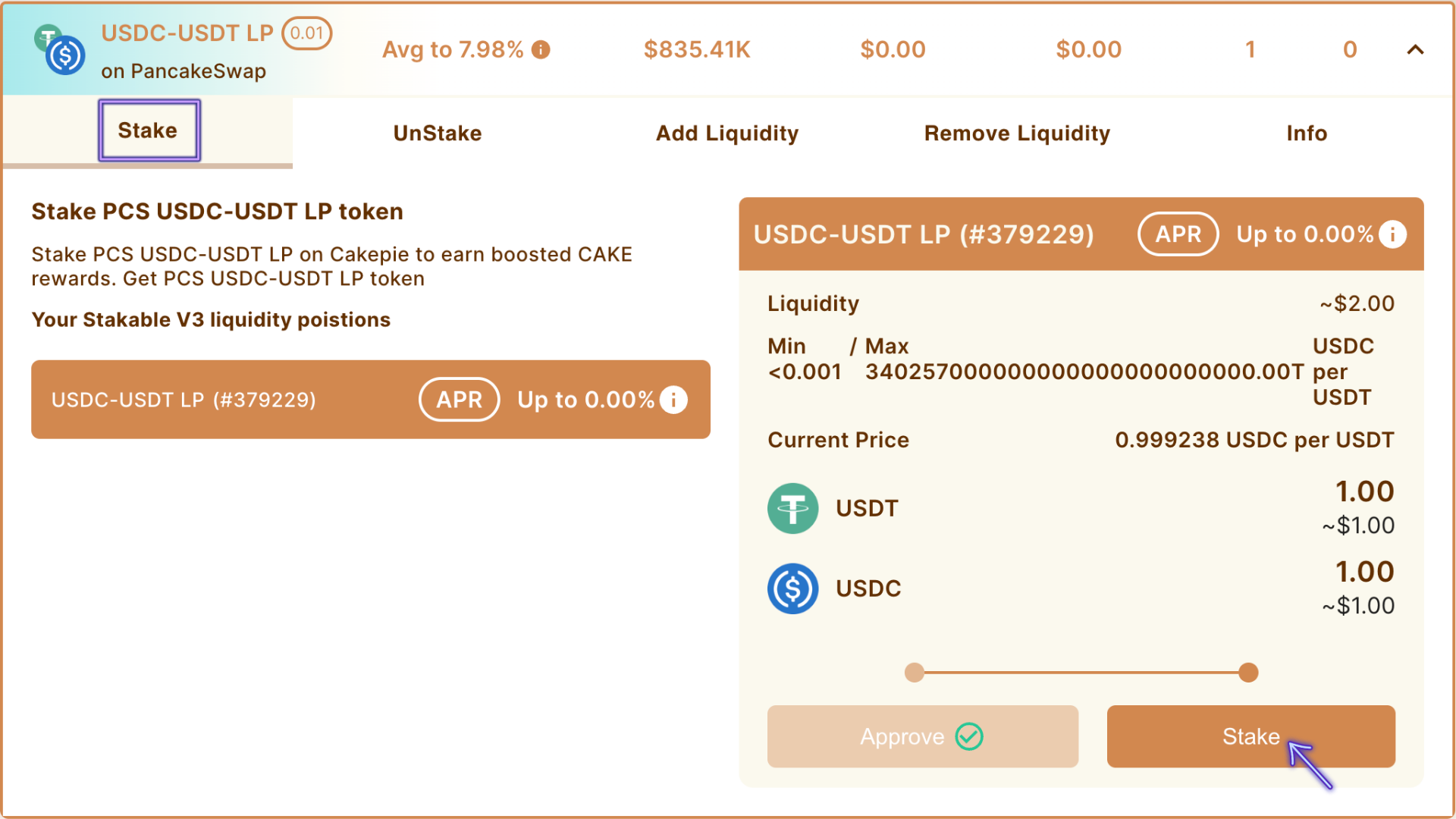Click the left handle of range slider
1456x819 pixels.
pos(915,673)
